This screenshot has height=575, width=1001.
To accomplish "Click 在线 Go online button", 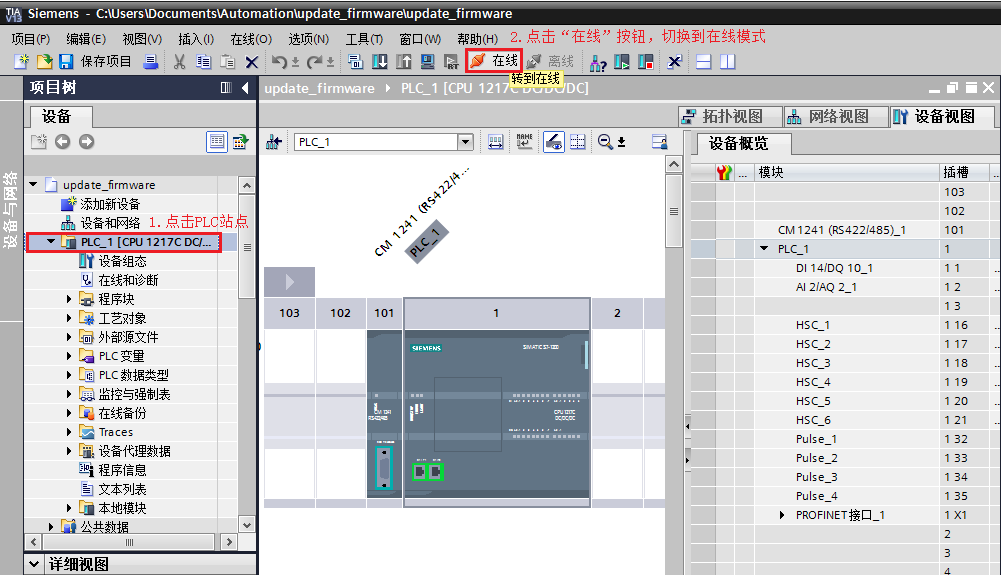I will click(494, 61).
